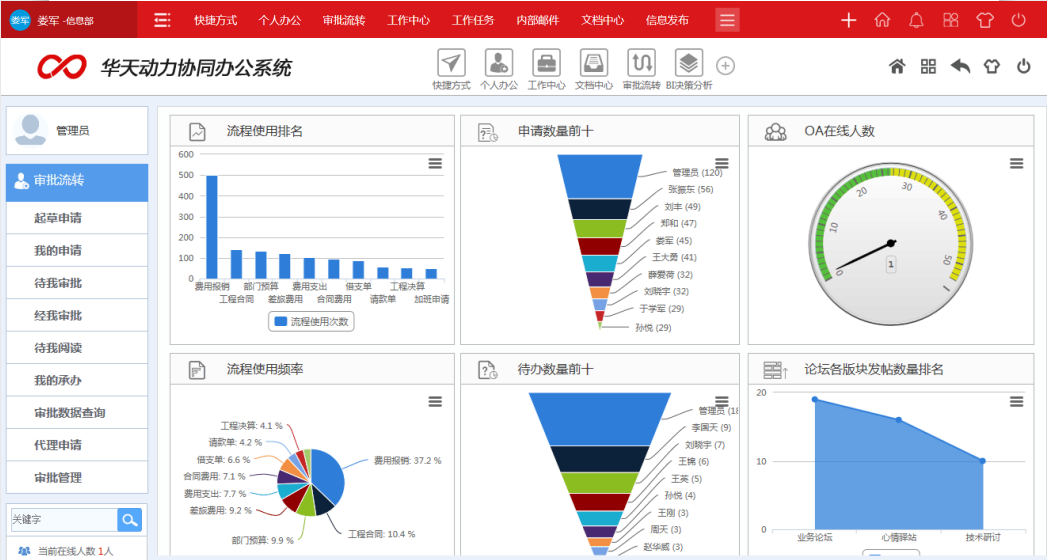The image size is (1047, 560).
Task: Open the 流程使用排名 chart context menu
Action: coord(435,163)
